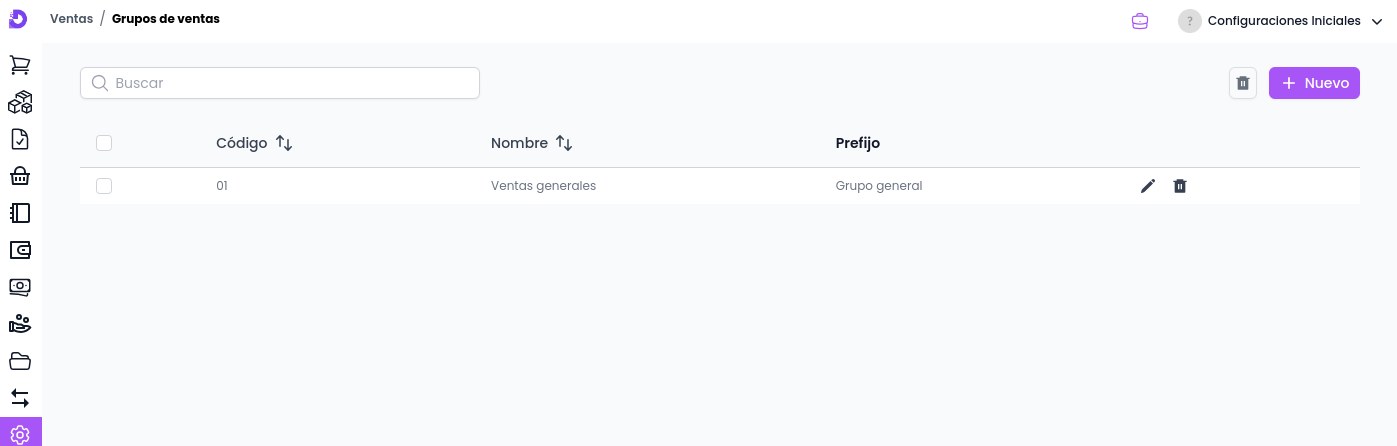Screen dimensions: 1397x446
Task: Go to the Ventas breadcrumb
Action: pyautogui.click(x=71, y=19)
